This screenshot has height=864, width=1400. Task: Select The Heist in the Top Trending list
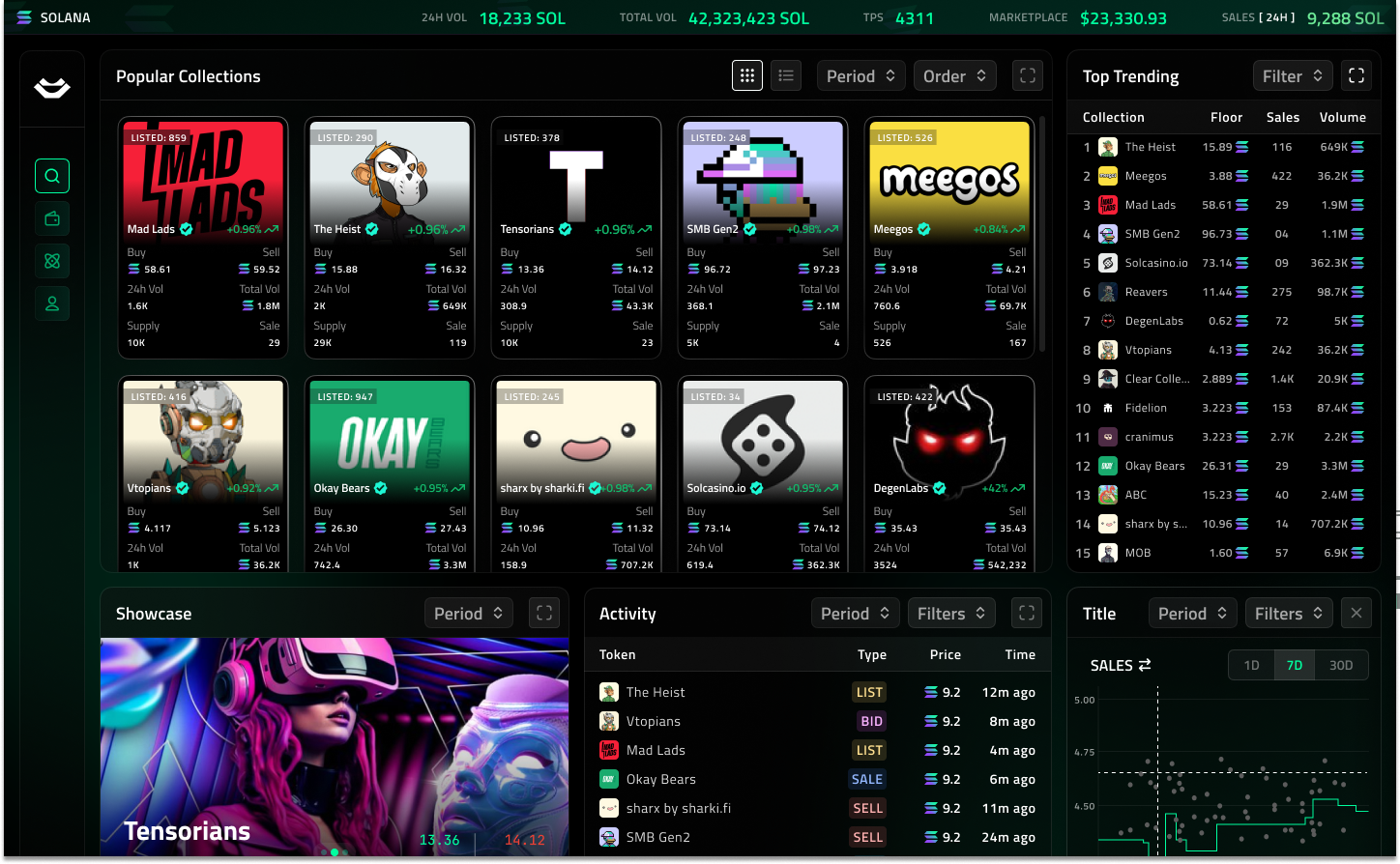click(1150, 147)
